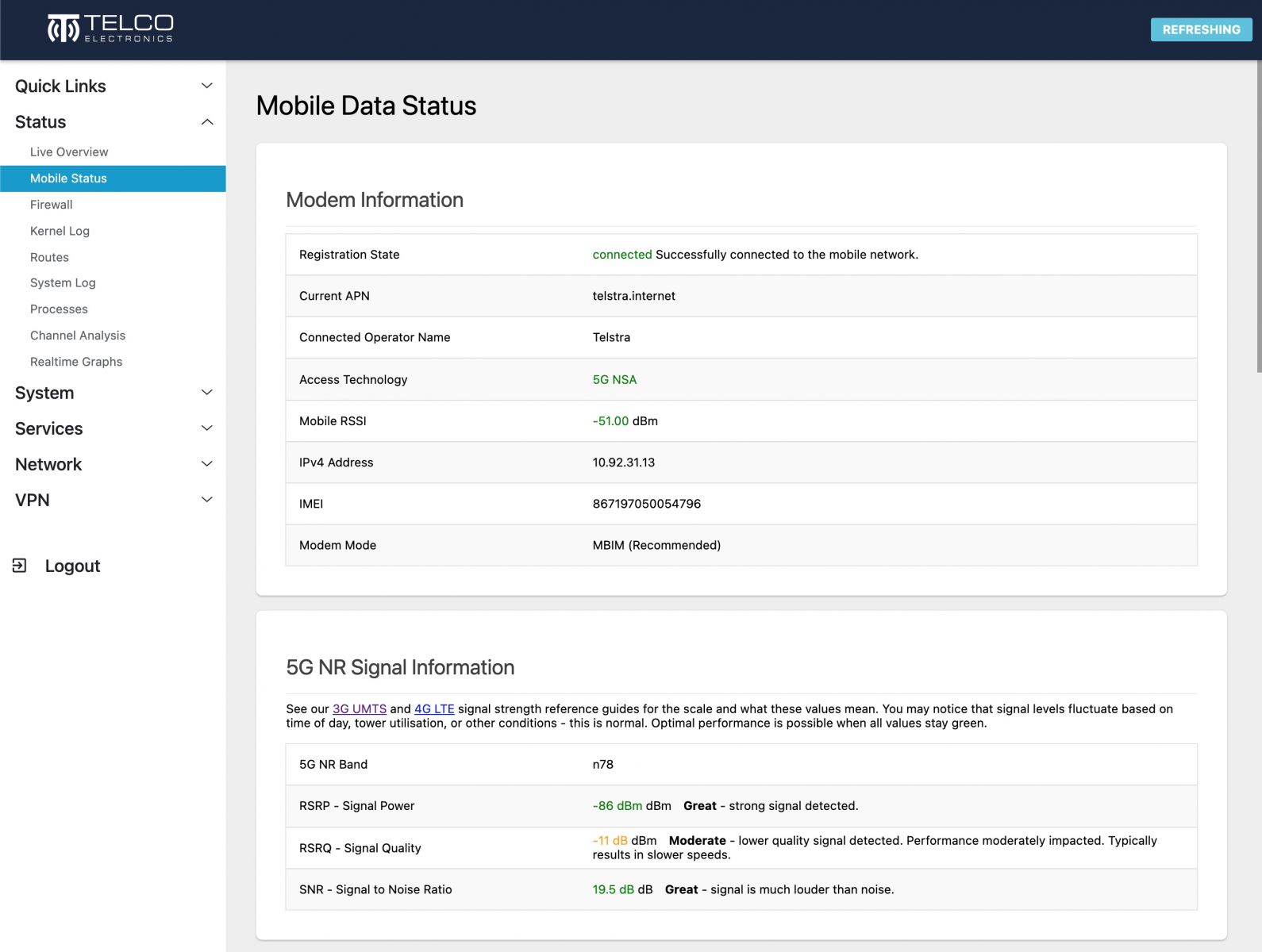Click the IPv4 Address label
1262x952 pixels.
336,462
